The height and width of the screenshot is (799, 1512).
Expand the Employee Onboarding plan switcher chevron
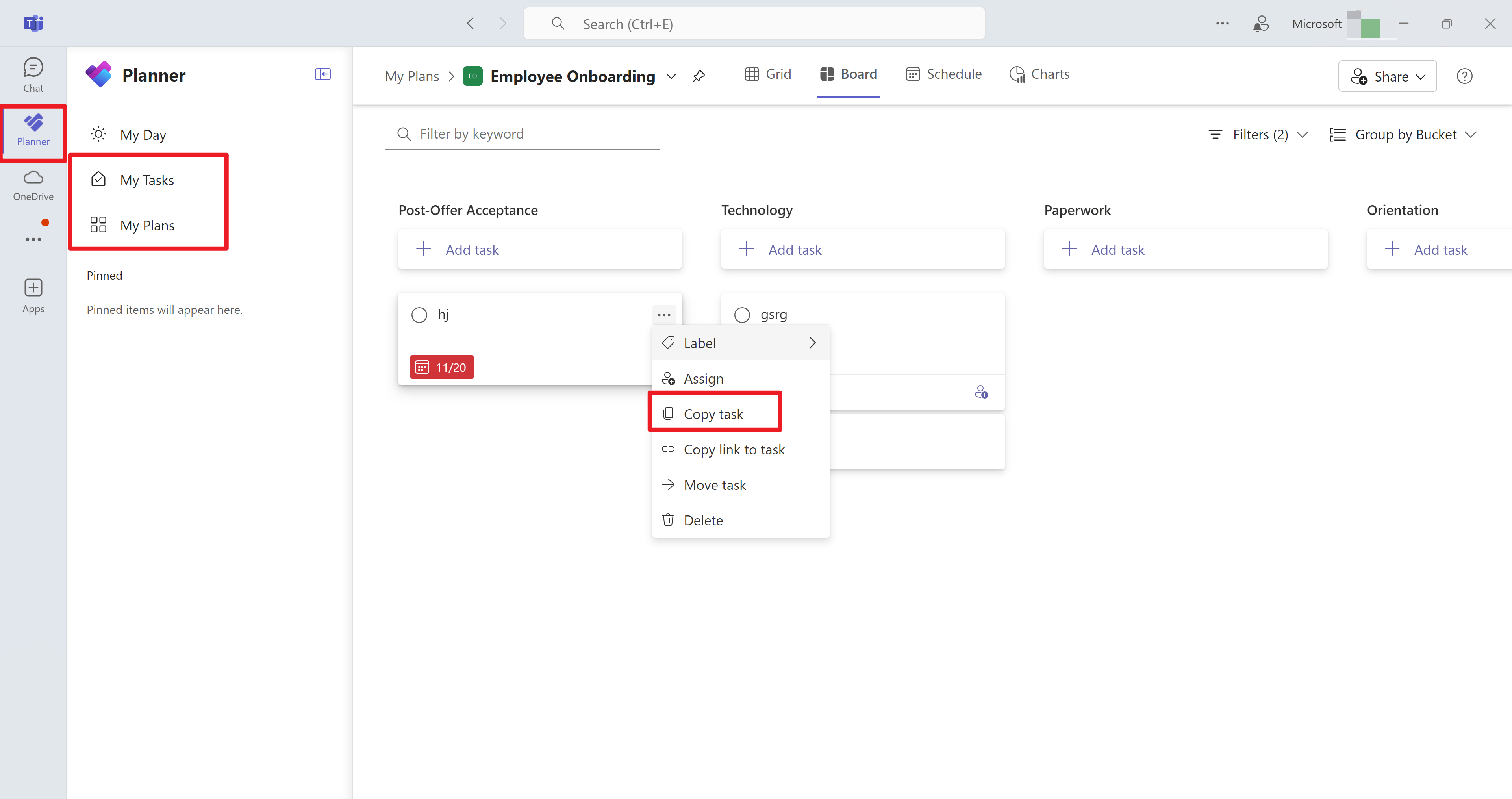pos(671,76)
